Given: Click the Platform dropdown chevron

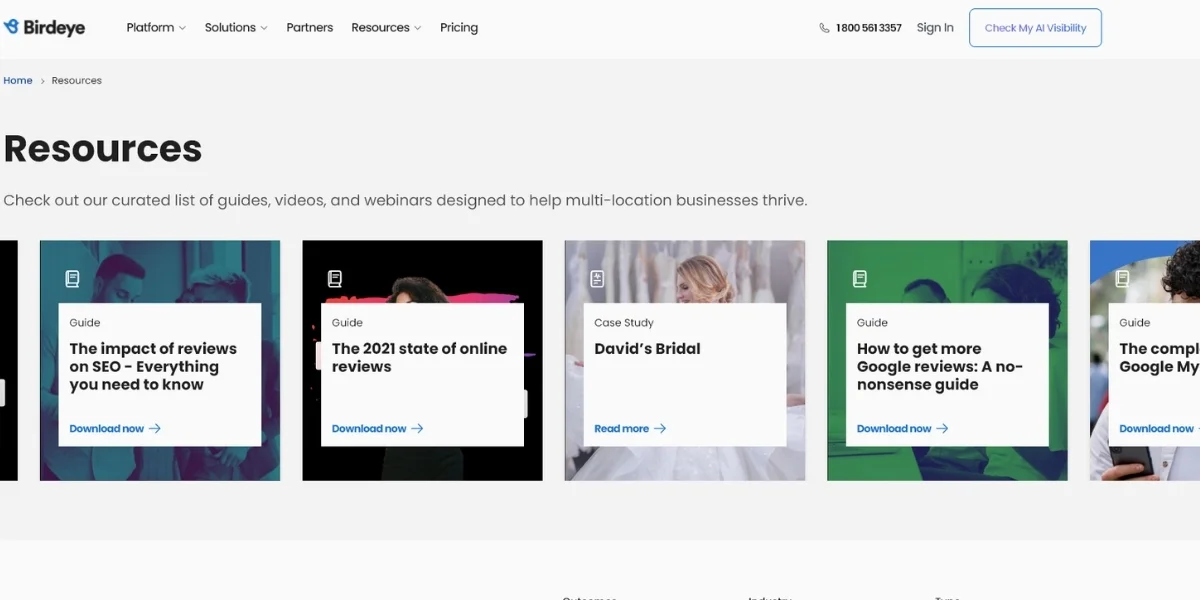Looking at the screenshot, I should point(182,28).
